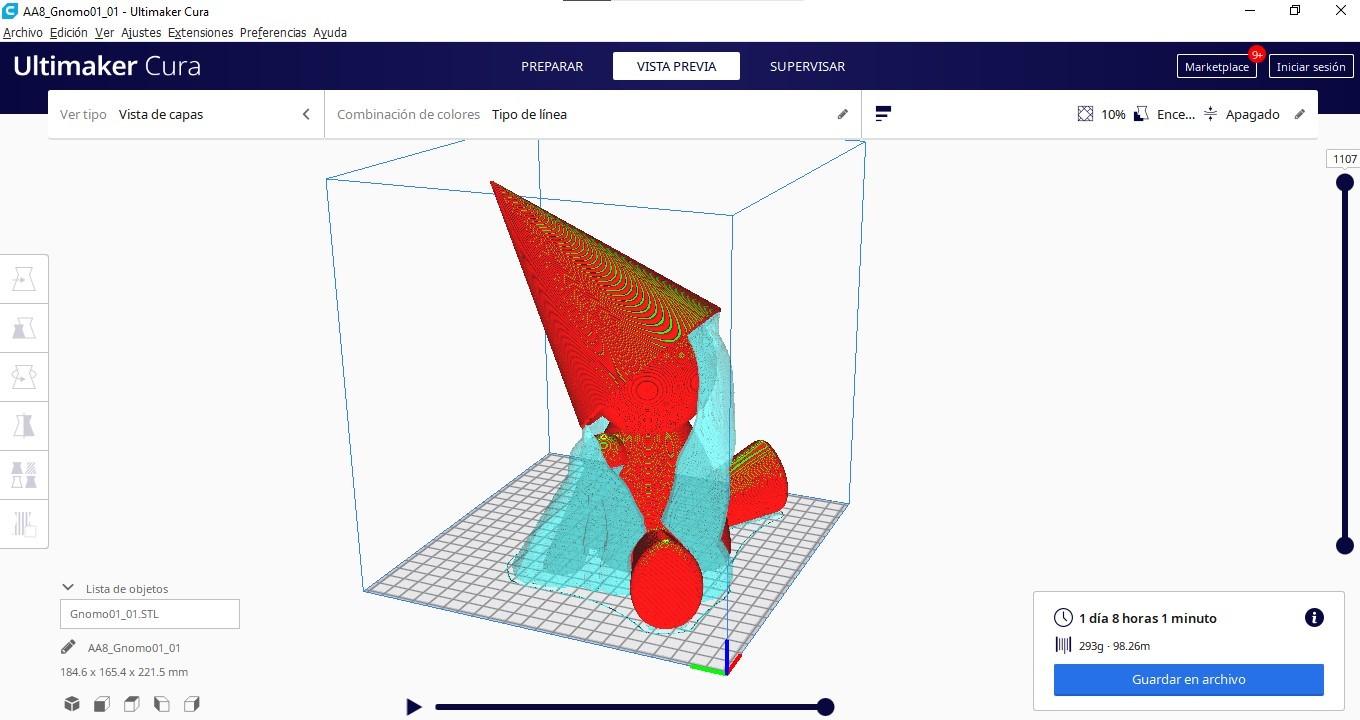Click the 9+ notification badge on Marketplace
The image size is (1360, 720).
point(1256,55)
